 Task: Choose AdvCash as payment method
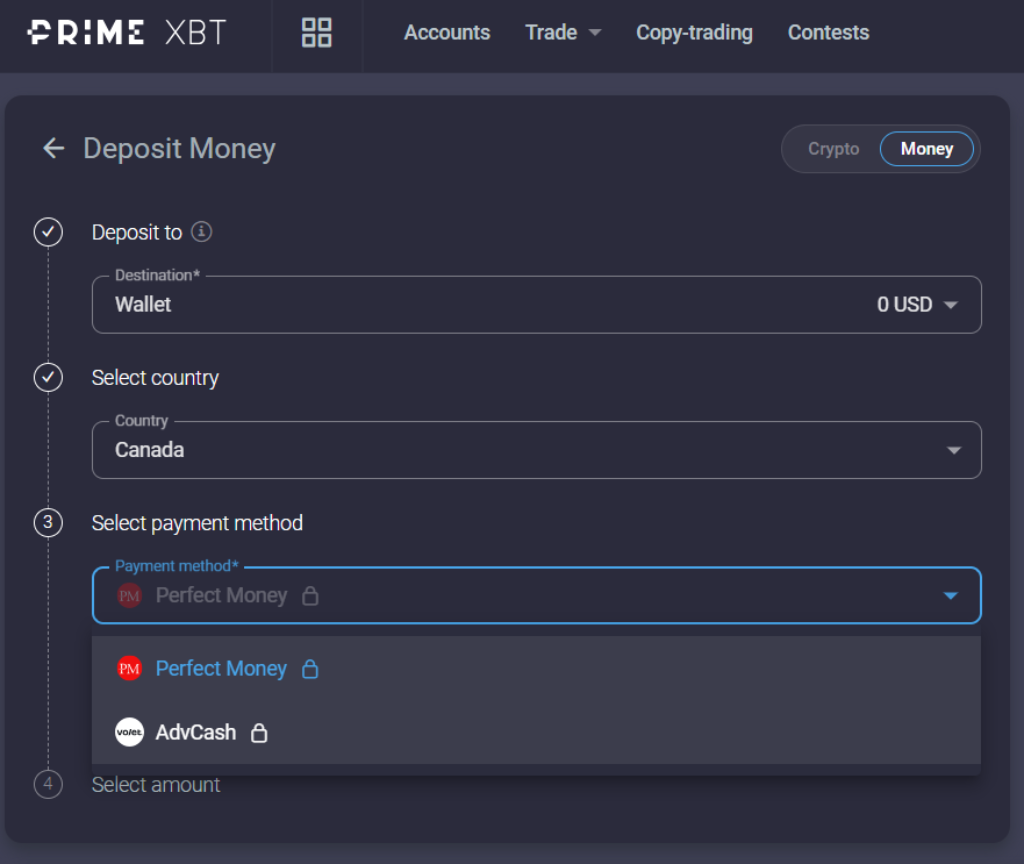pyautogui.click(x=196, y=732)
